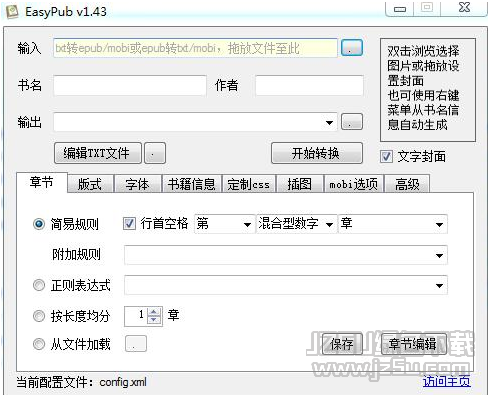Select the 正则表达式 radio button
This screenshot has height=395, width=488.
click(x=39, y=285)
